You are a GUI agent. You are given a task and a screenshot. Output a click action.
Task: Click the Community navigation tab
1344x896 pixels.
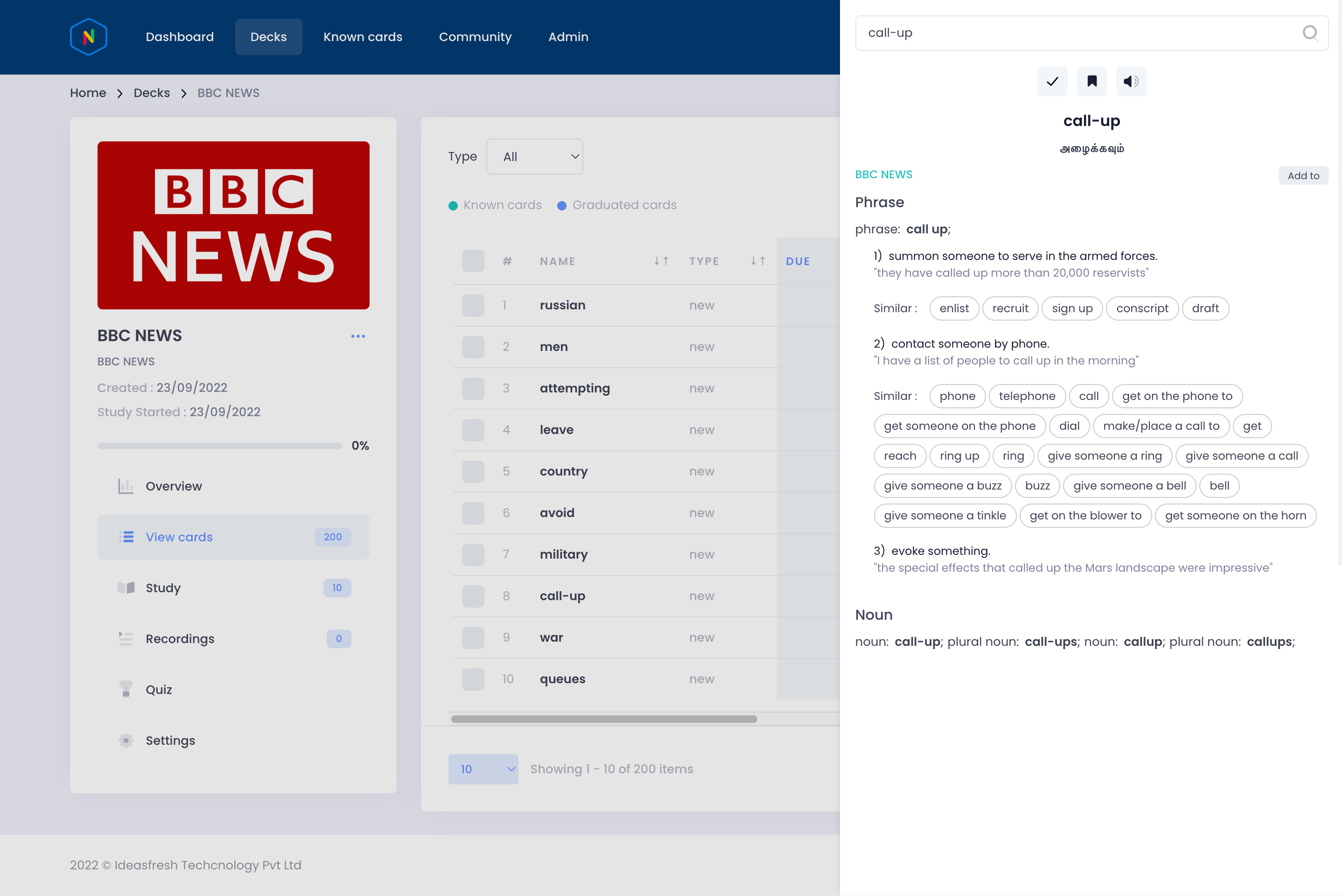[x=475, y=37]
